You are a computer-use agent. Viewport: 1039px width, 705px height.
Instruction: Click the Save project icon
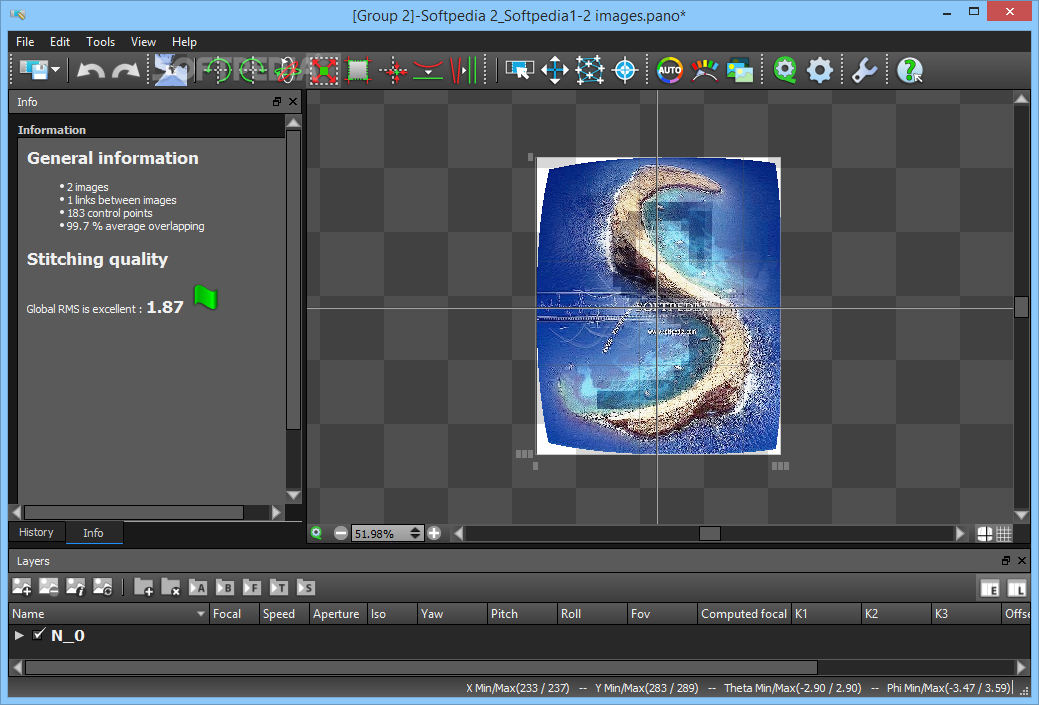point(33,70)
